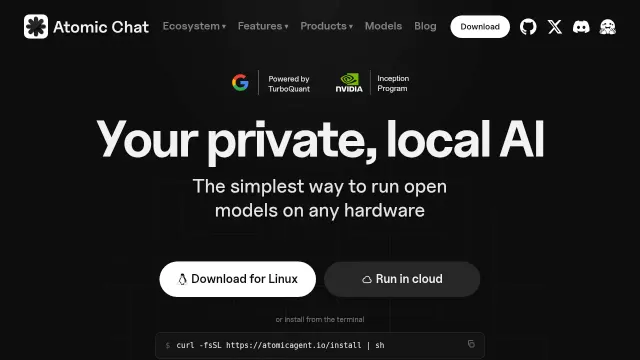Click the Atomic Chat title text

tap(101, 27)
